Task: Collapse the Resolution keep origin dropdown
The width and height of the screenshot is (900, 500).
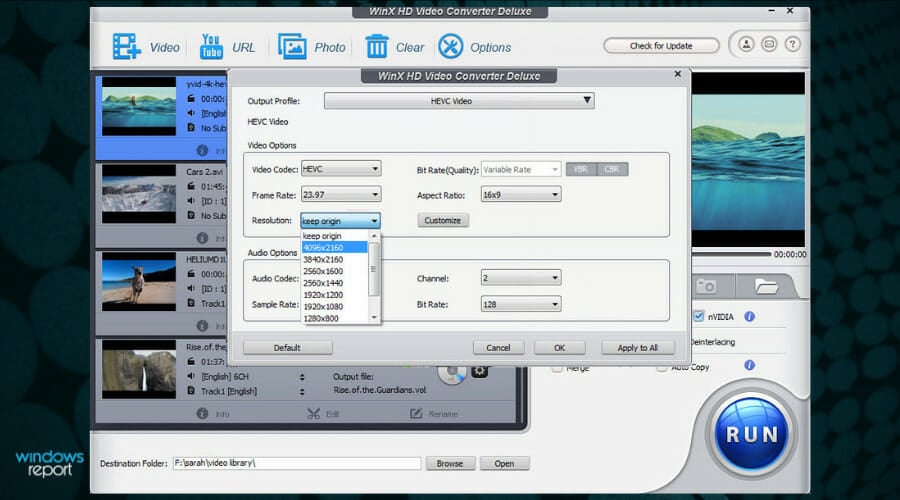Action: tap(340, 221)
